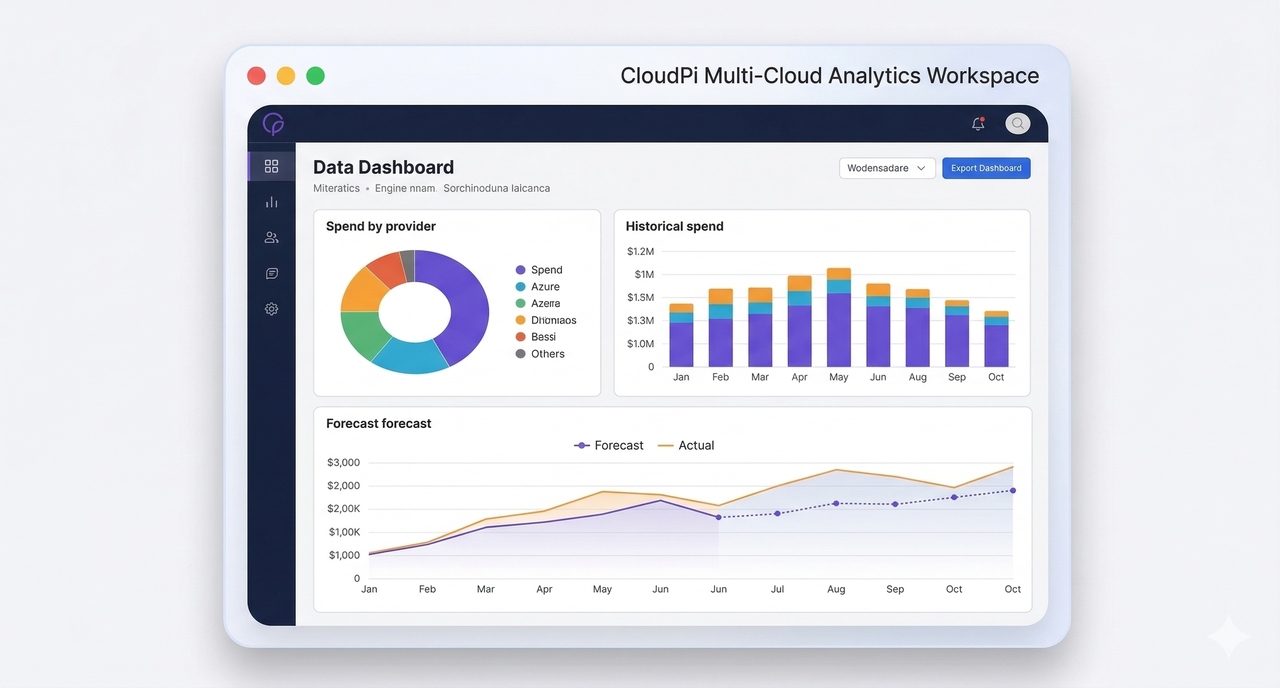Toggle the Dinoniaos legend entry
The image size is (1280, 688).
coord(546,320)
